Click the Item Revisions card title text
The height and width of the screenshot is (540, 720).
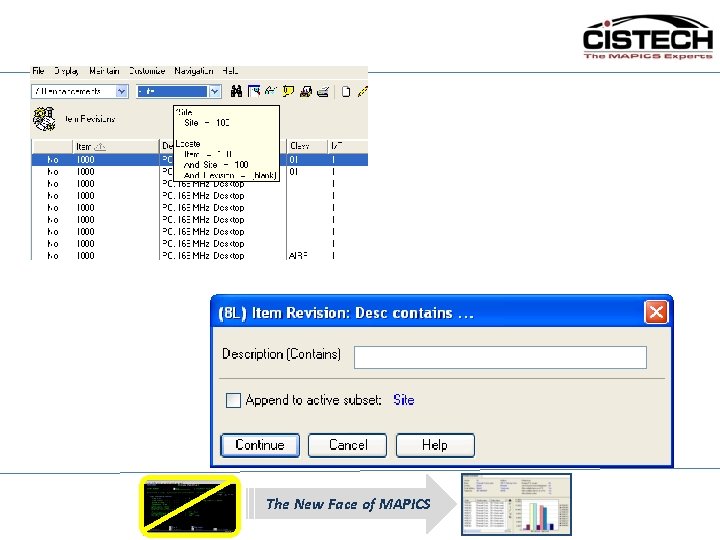[x=90, y=119]
